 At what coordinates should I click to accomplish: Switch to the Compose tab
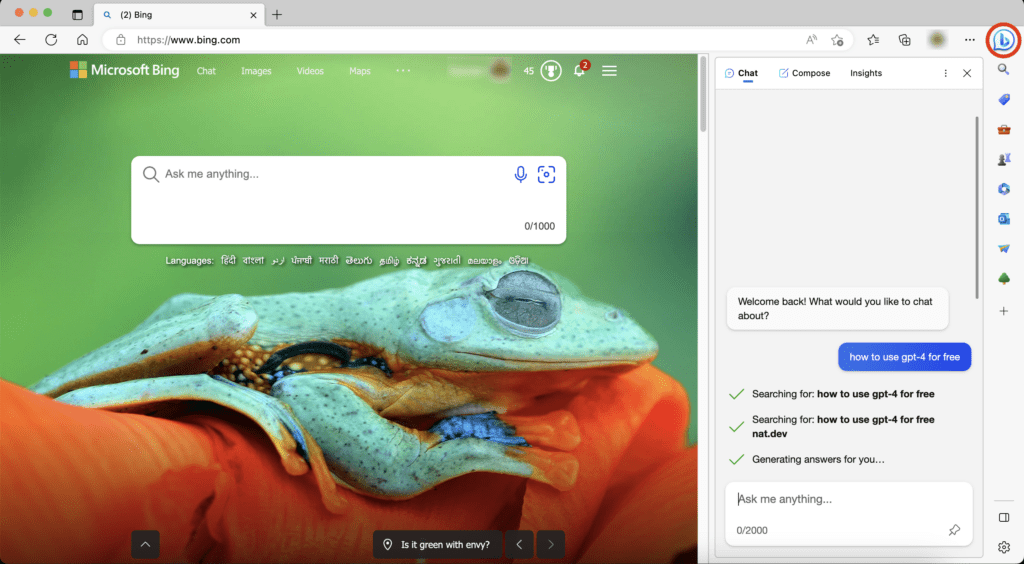(804, 73)
